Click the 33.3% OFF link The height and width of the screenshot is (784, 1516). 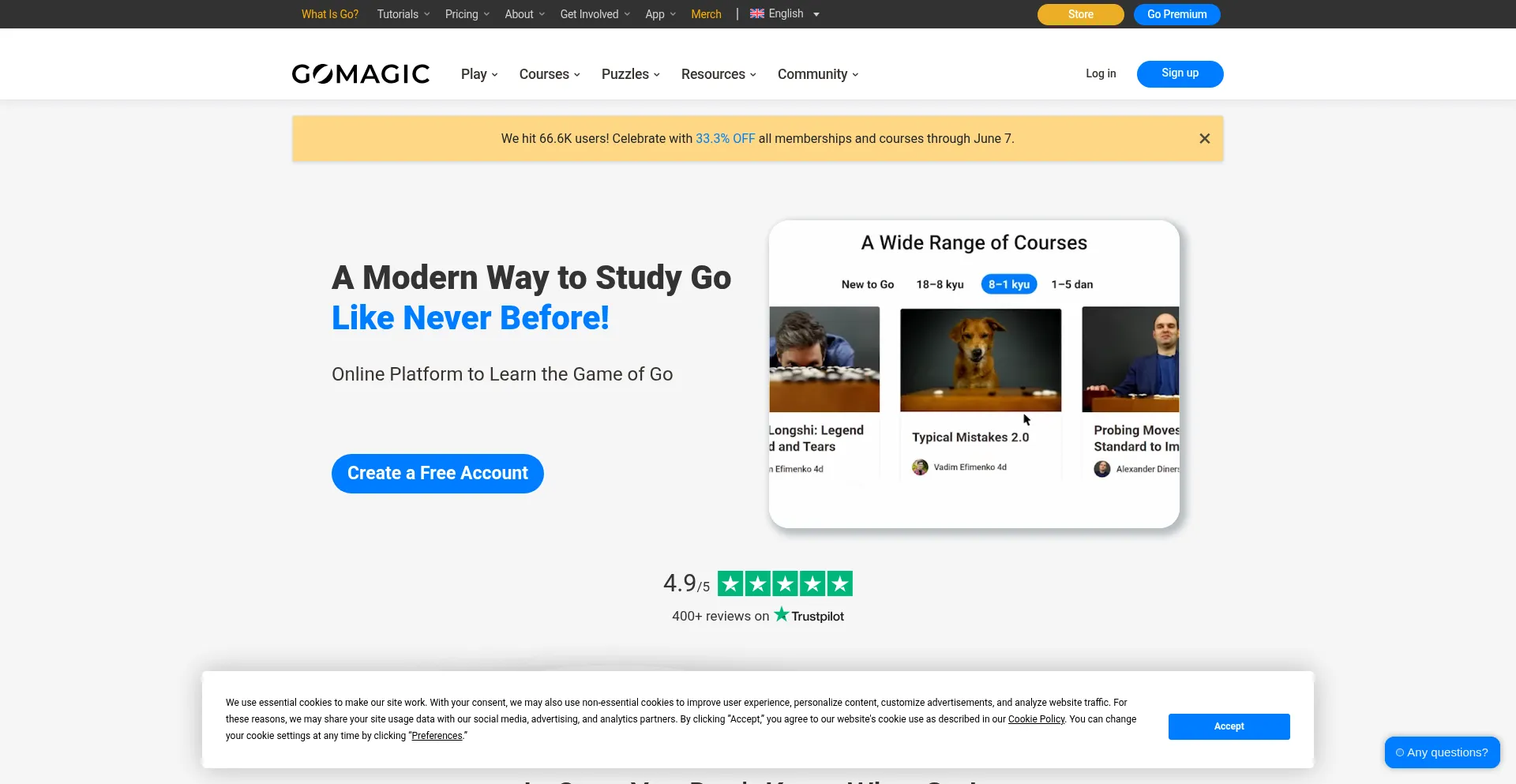point(725,139)
